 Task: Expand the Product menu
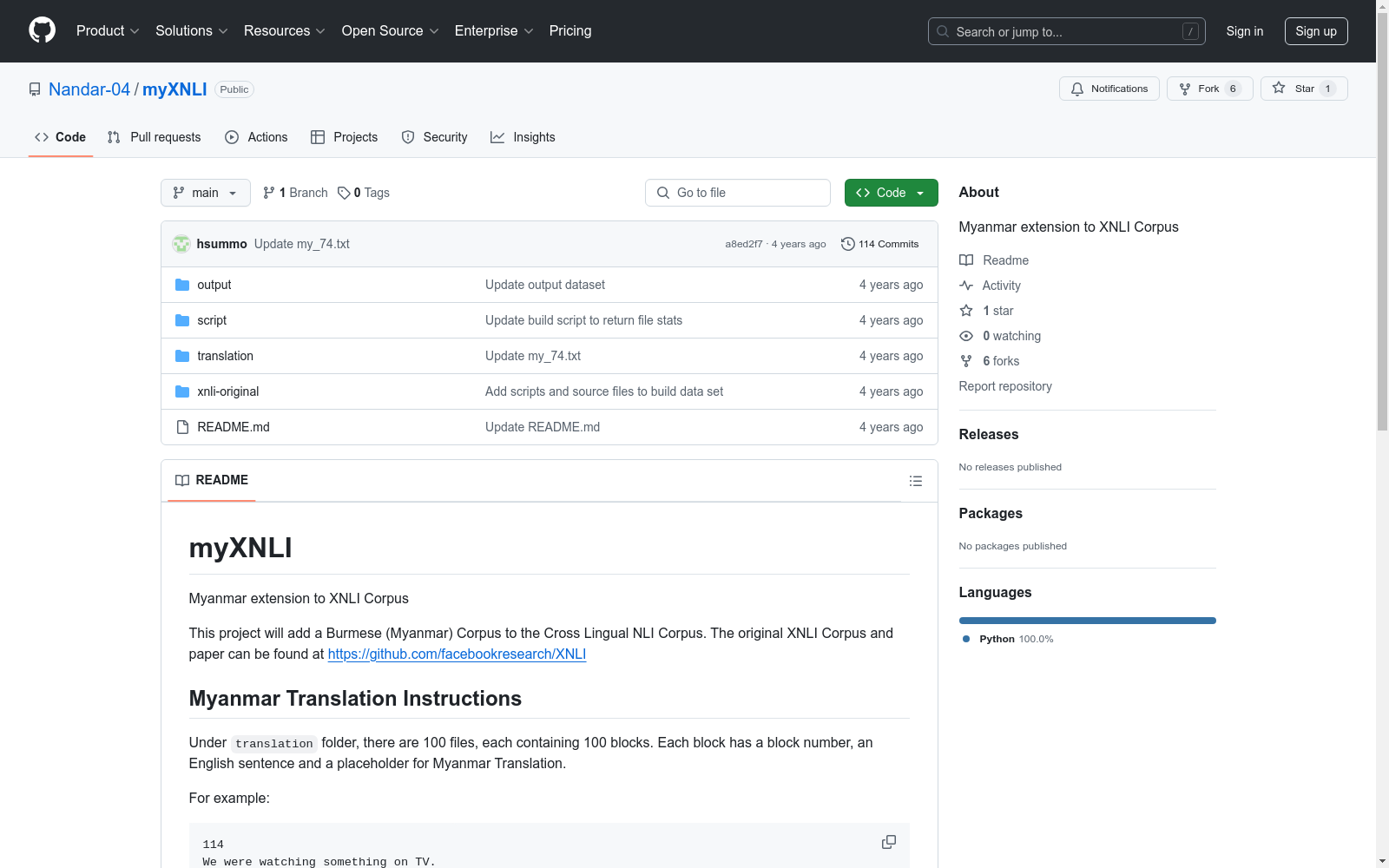[108, 31]
